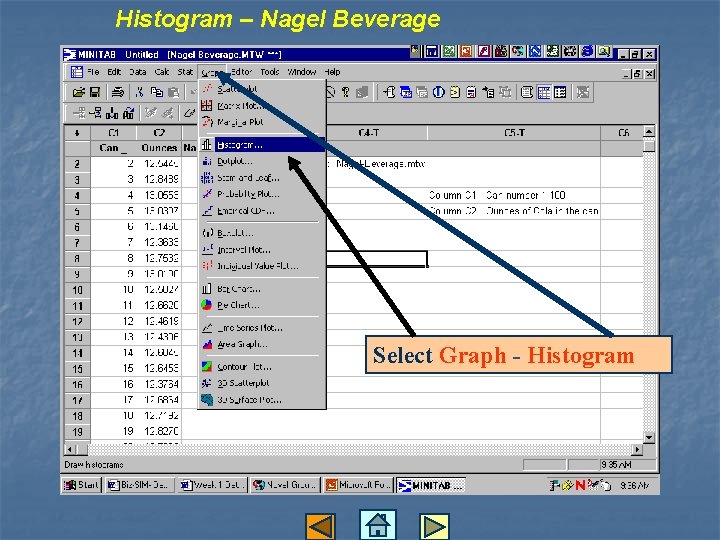Choose Probability Plot from the Graph menu
This screenshot has width=720, height=540.
(x=262, y=194)
